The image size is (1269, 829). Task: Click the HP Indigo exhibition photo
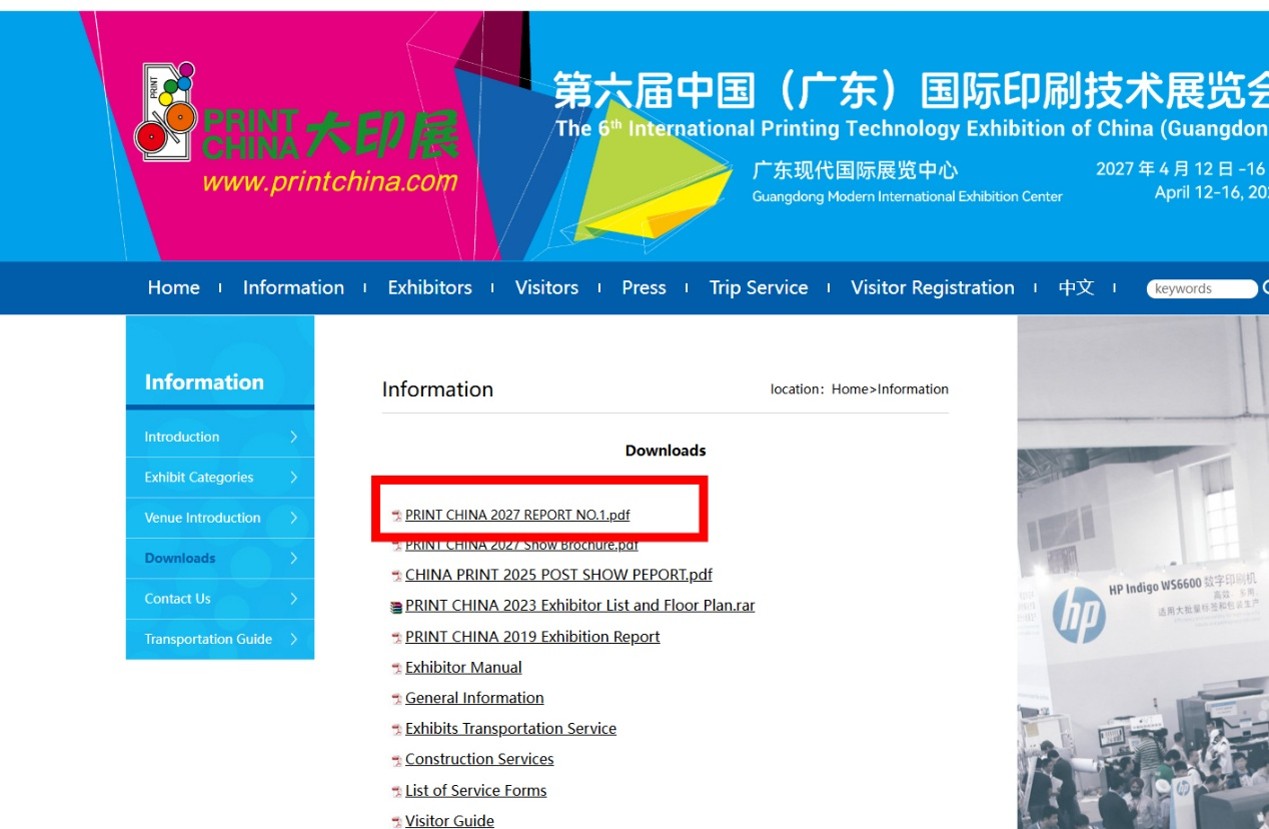tap(1143, 573)
